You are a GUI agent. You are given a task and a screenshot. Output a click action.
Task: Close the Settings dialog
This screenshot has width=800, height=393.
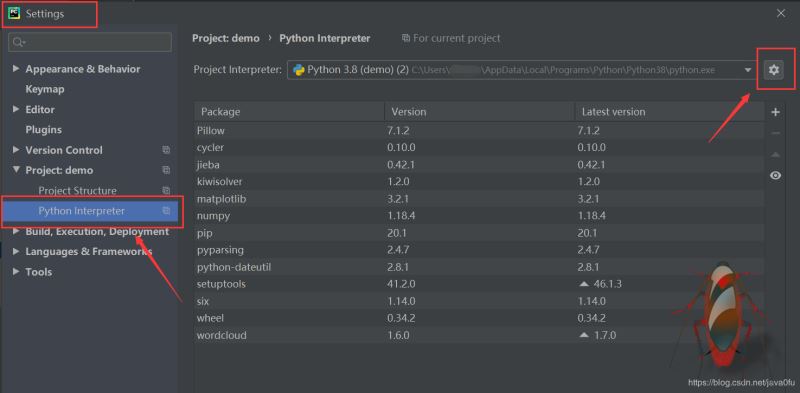coord(781,14)
